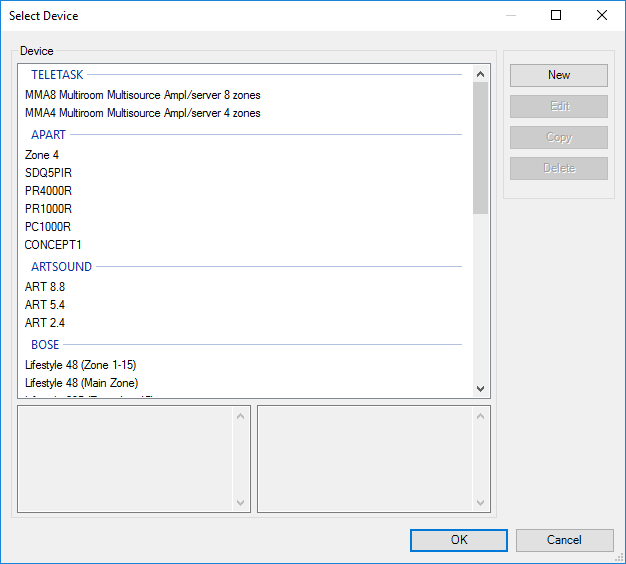Select MMA8 Multiroom Multisource 8 zones device

click(142, 95)
